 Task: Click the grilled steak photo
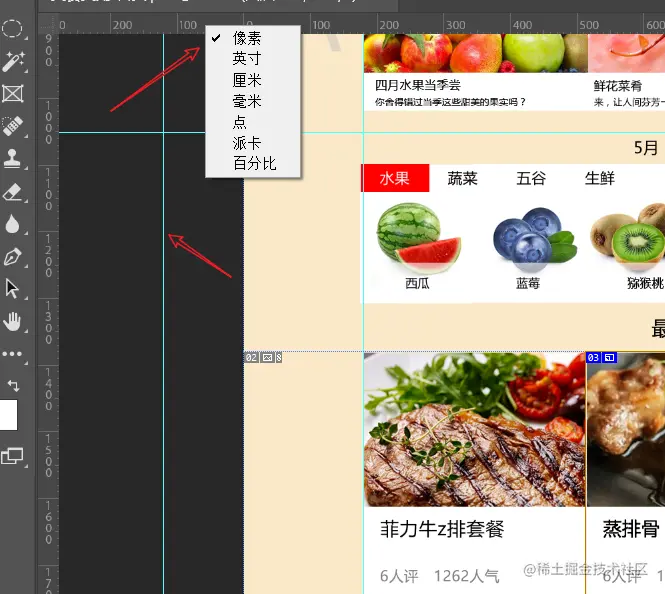[475, 429]
